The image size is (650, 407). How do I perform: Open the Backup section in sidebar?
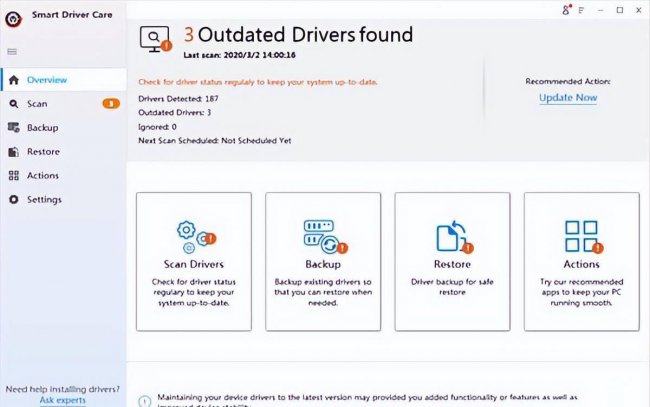coord(63,128)
